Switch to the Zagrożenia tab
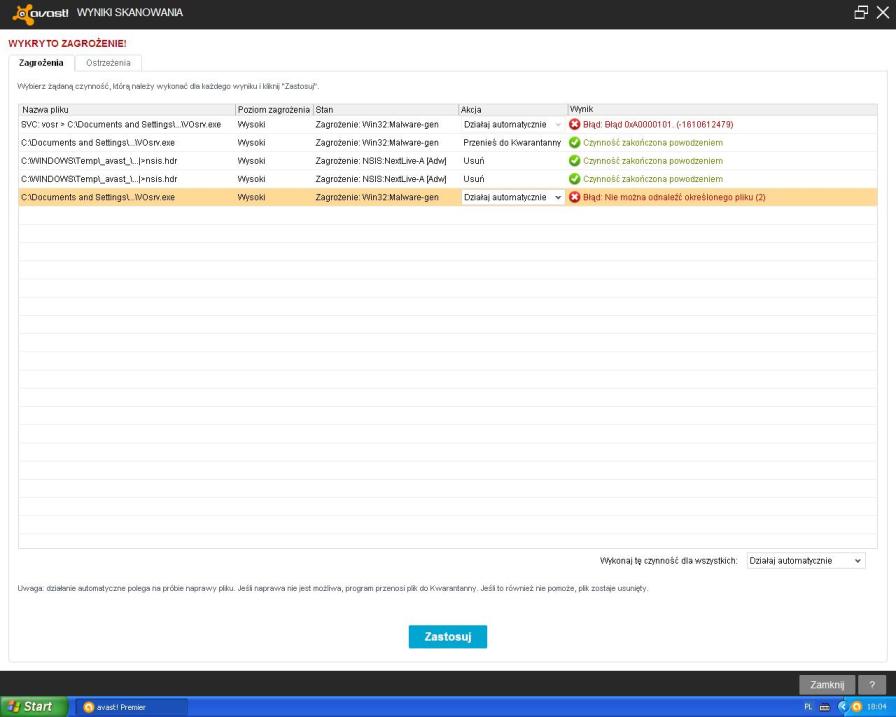The width and height of the screenshot is (896, 717). pyautogui.click(x=41, y=63)
